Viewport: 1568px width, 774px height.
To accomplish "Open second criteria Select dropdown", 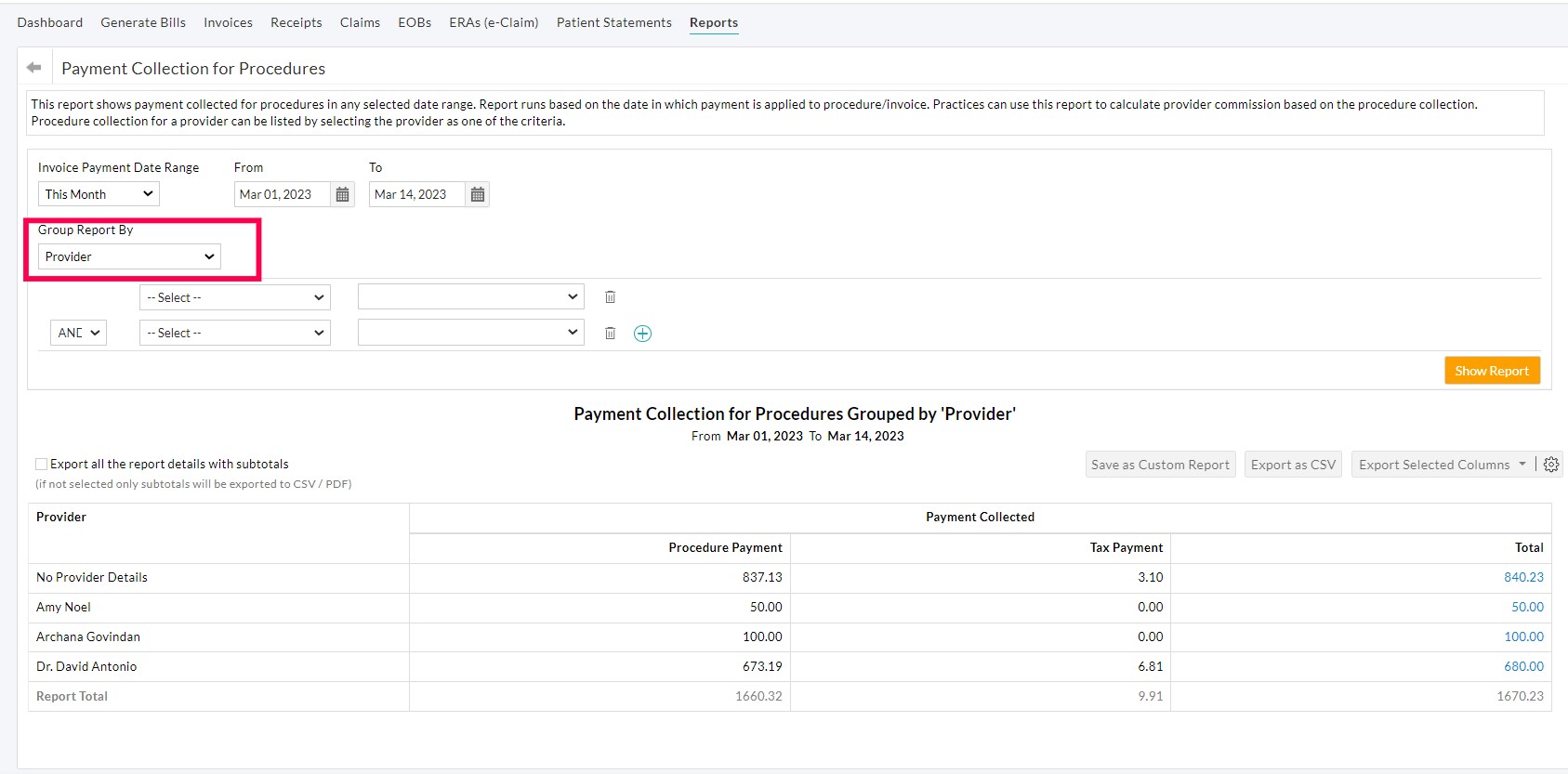I will [235, 333].
